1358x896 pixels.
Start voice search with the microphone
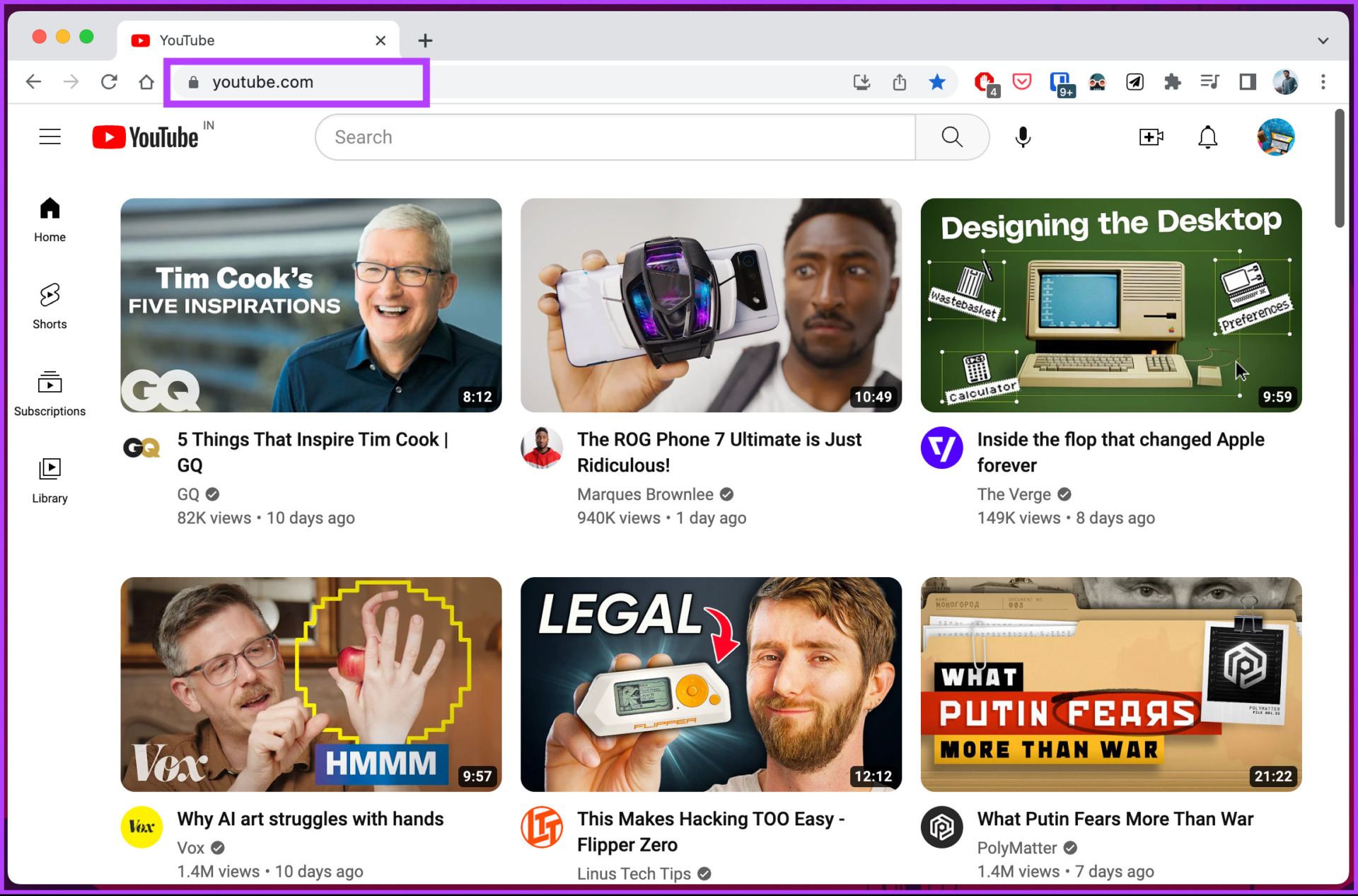(x=1023, y=137)
